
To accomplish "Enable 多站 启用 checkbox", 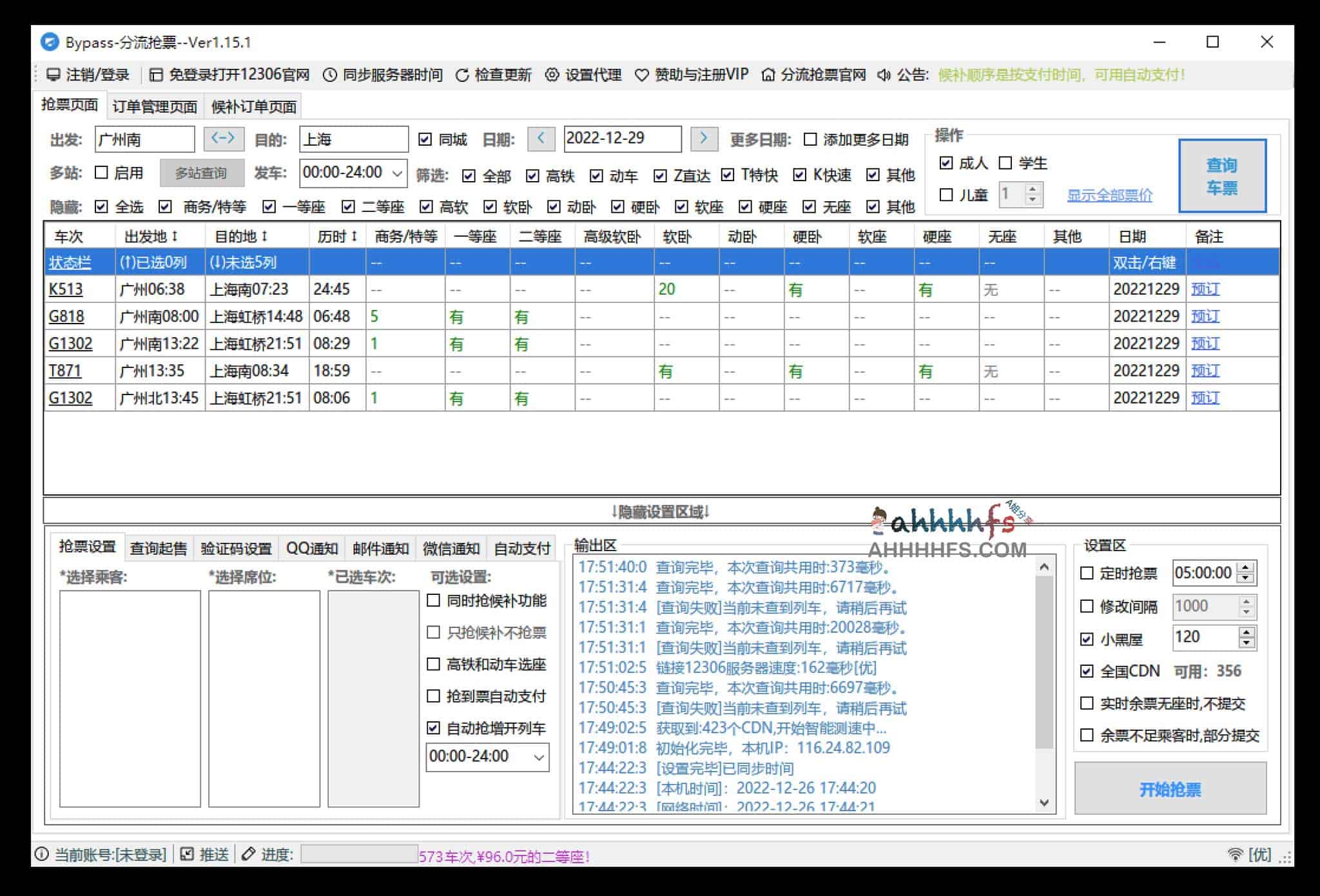I will tap(101, 173).
